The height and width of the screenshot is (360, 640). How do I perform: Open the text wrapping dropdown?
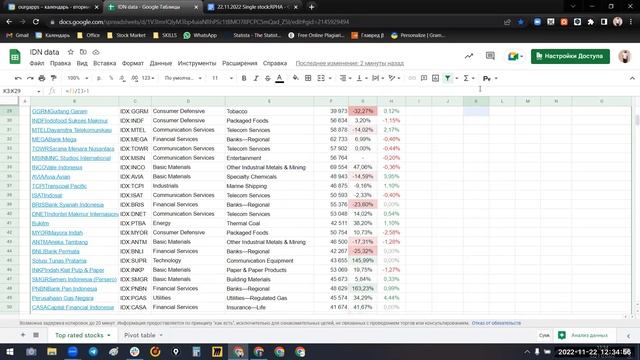tap(378, 78)
